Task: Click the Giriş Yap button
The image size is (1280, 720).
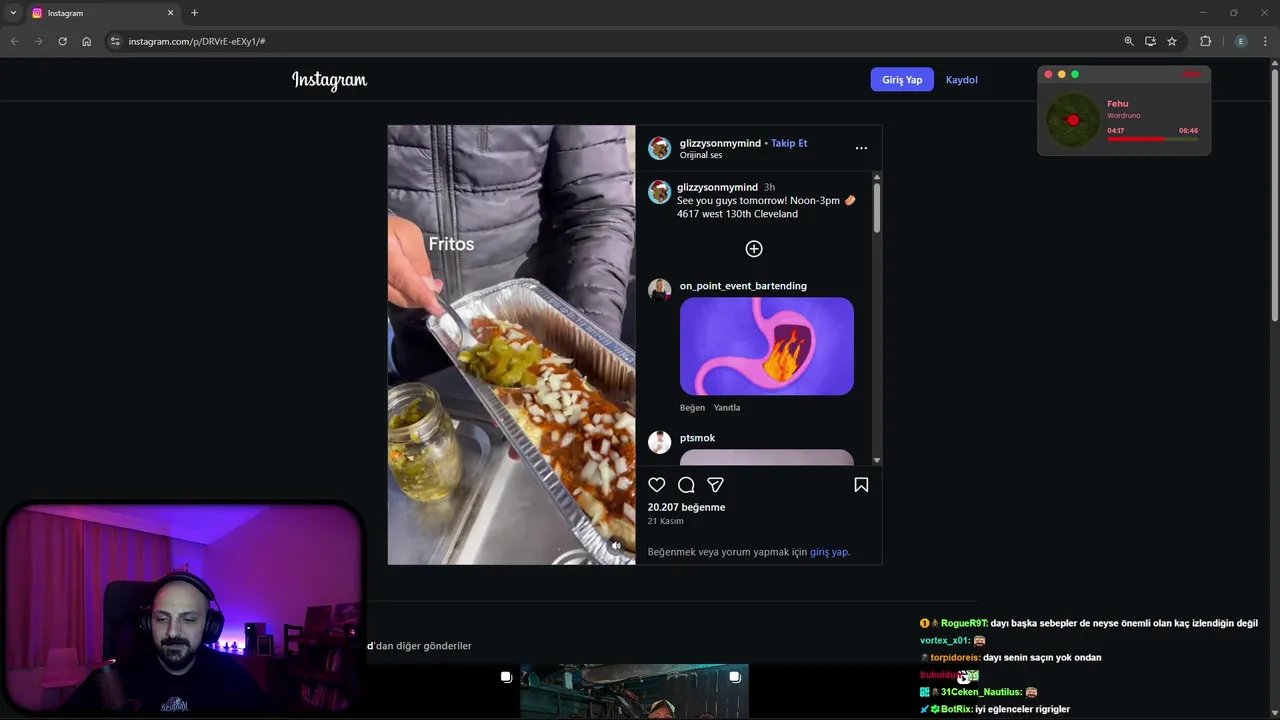Action: coord(902,80)
